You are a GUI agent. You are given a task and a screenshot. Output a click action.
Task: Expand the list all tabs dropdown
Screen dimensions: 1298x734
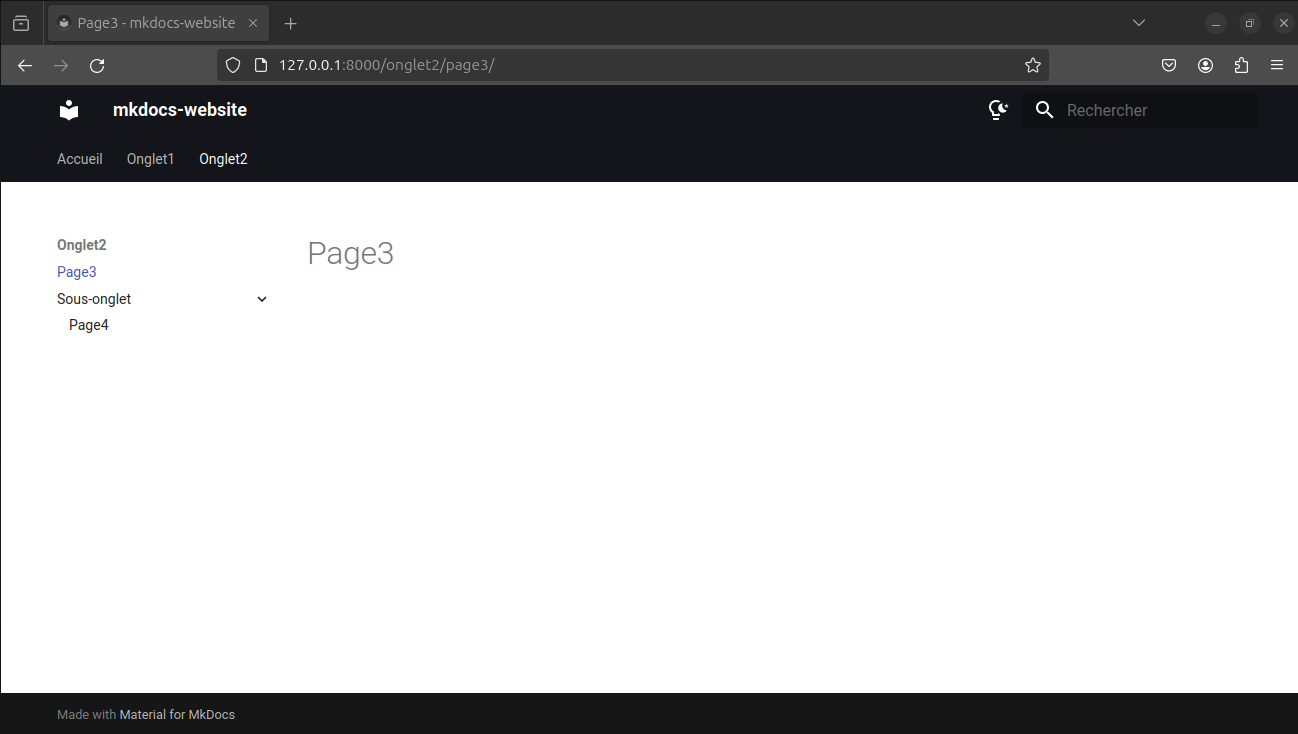(1138, 23)
